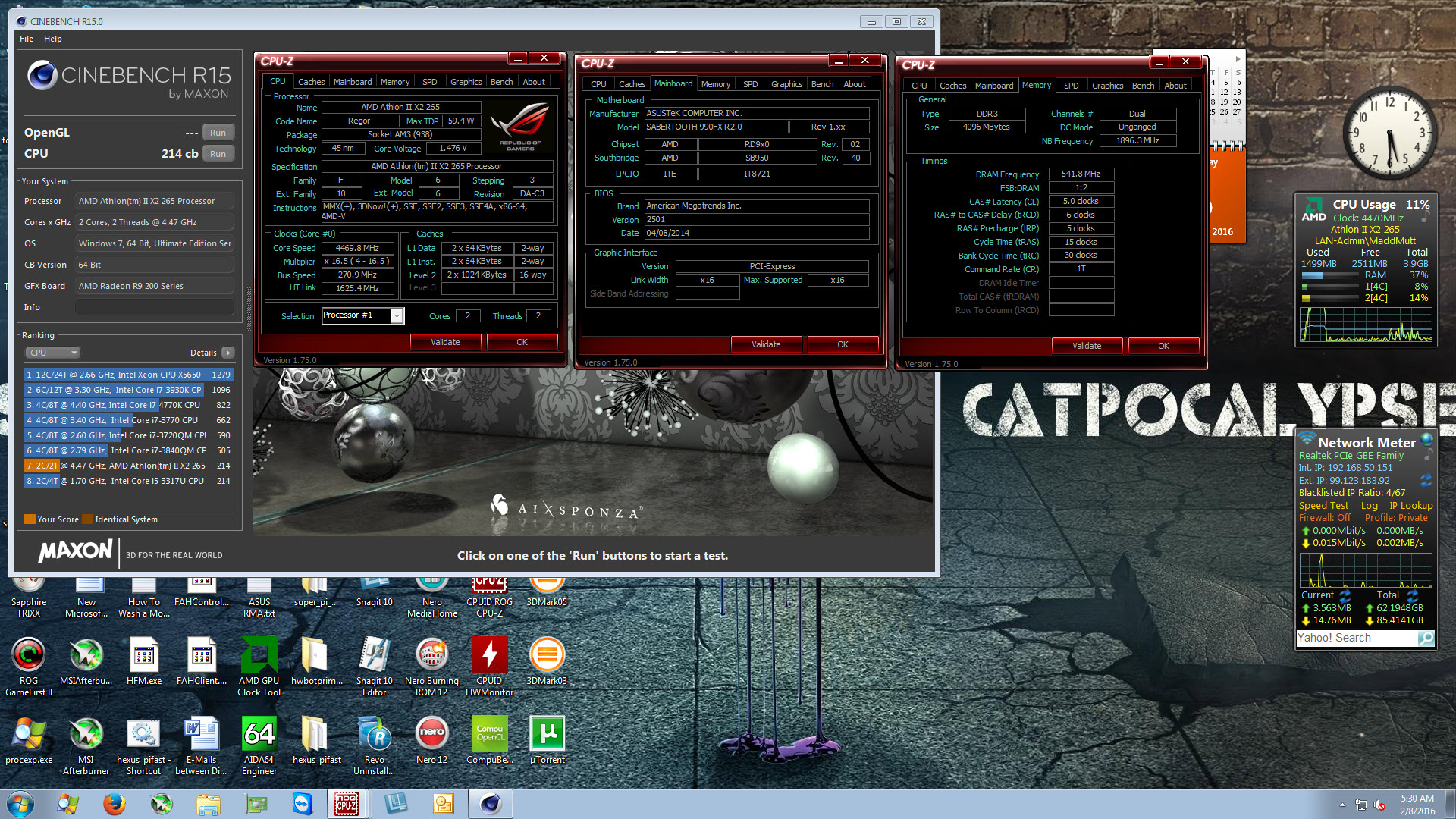Image resolution: width=1456 pixels, height=819 pixels.
Task: Click Ext. IP refresh arrows in Network Meter
Action: point(1426,480)
